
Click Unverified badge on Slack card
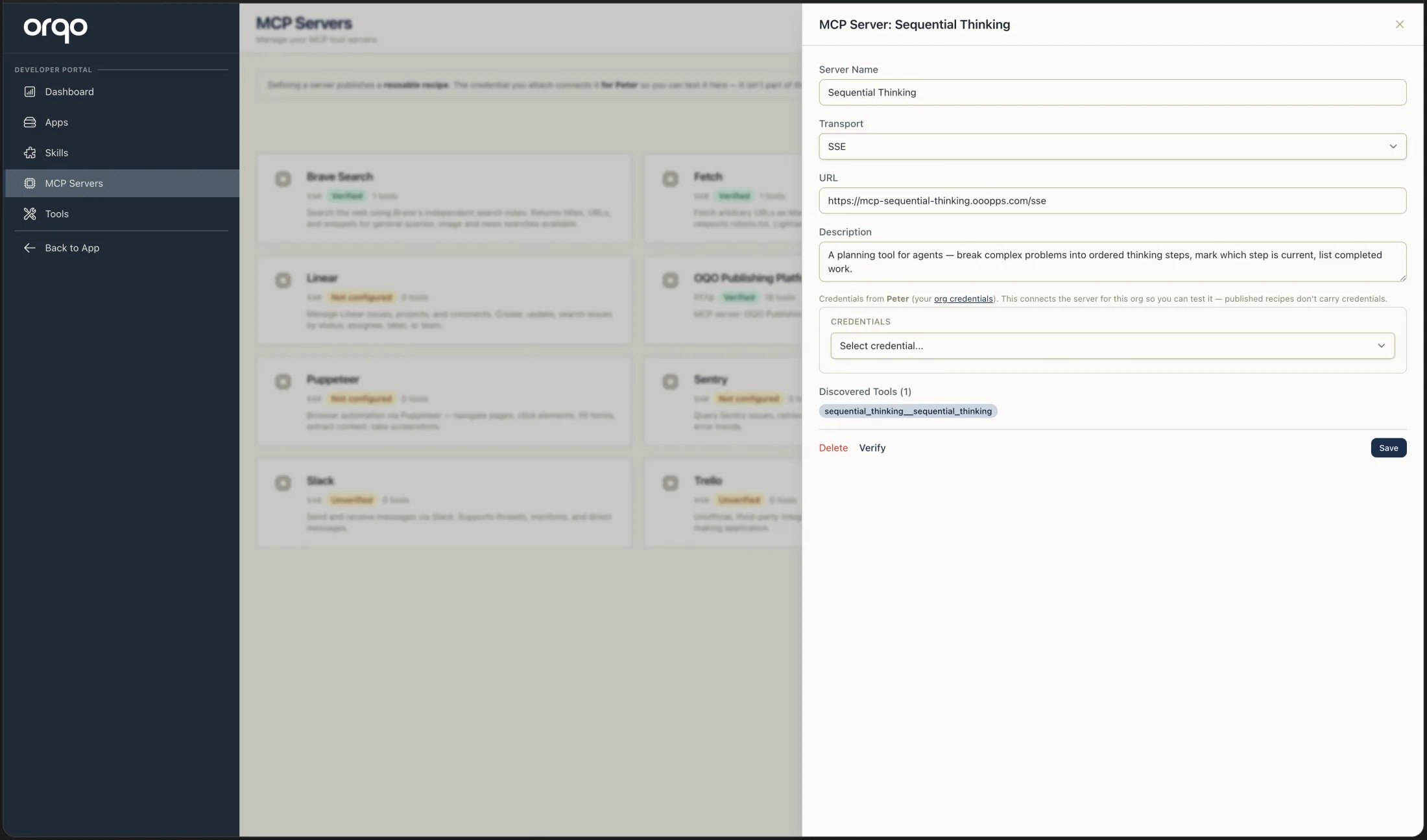(x=352, y=500)
